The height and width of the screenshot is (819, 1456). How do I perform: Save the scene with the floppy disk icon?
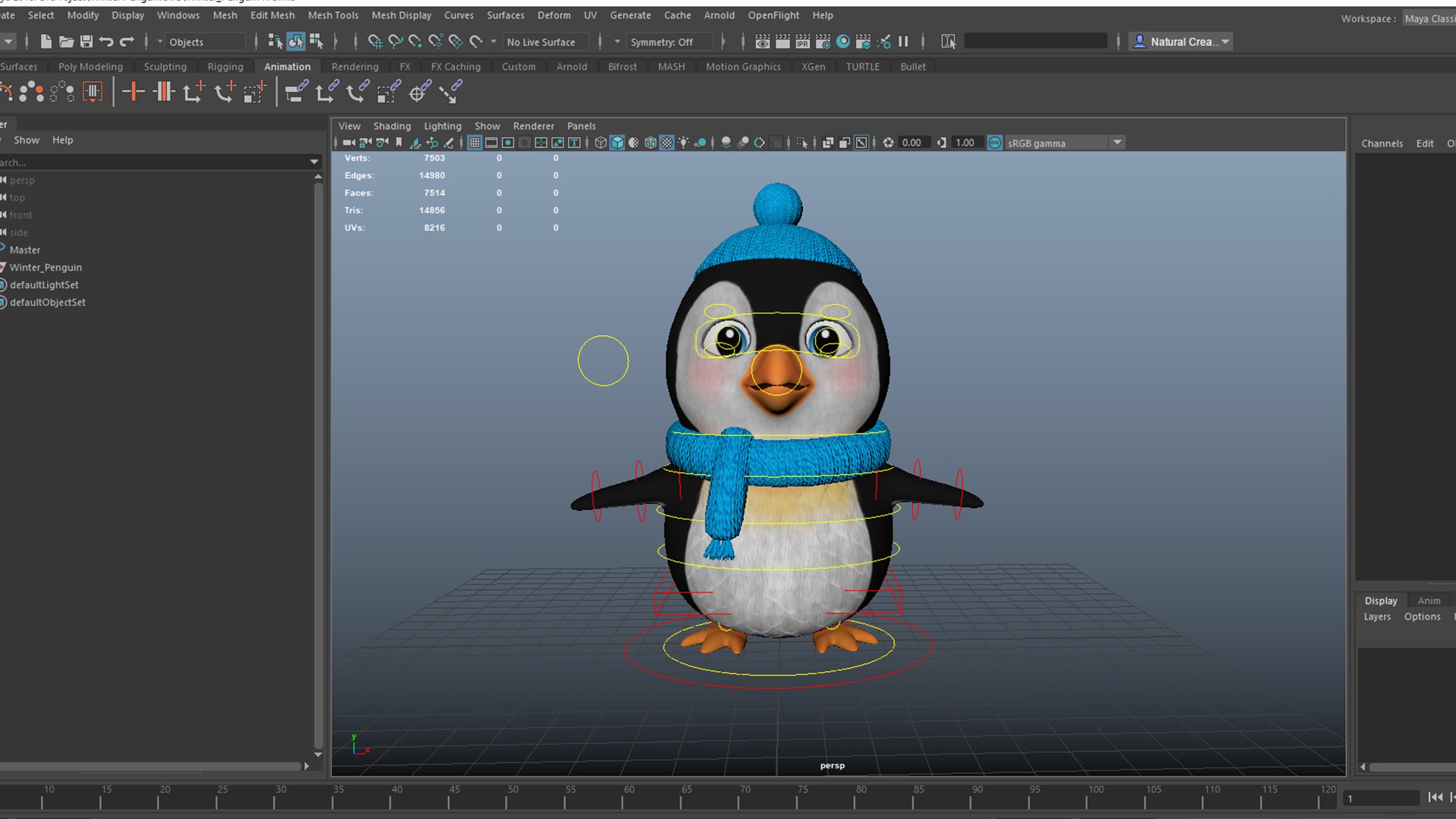pyautogui.click(x=86, y=42)
